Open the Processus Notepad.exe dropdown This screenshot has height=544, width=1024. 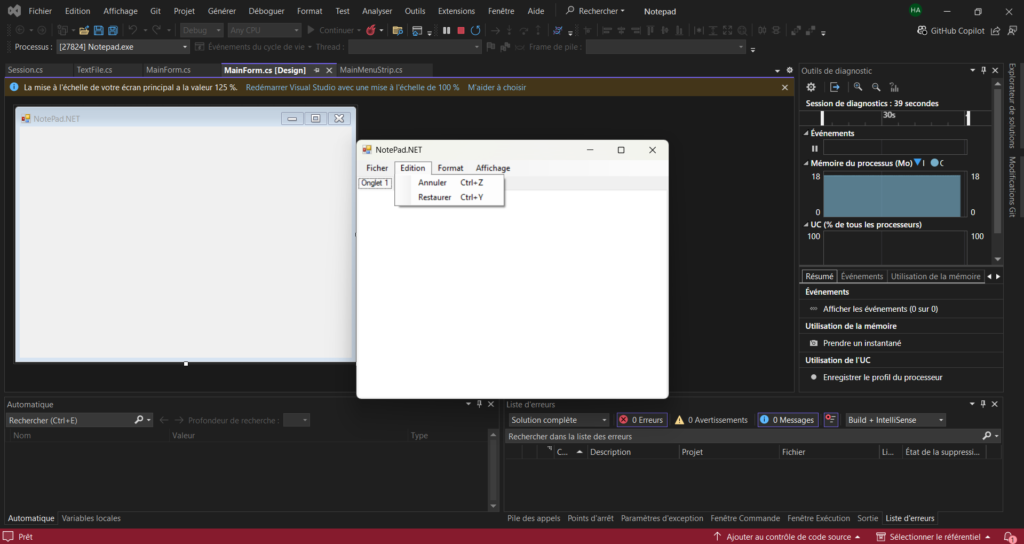(122, 47)
